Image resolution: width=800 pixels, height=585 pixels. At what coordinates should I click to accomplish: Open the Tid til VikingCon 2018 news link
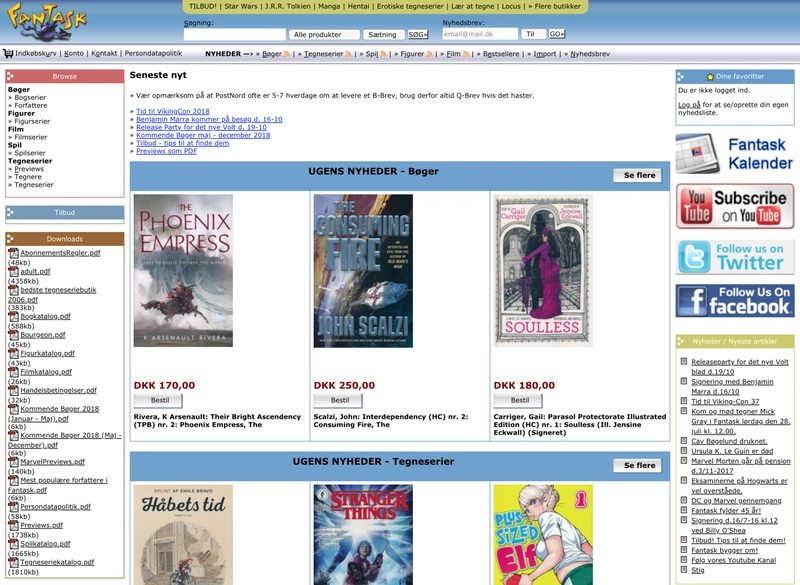[172, 111]
